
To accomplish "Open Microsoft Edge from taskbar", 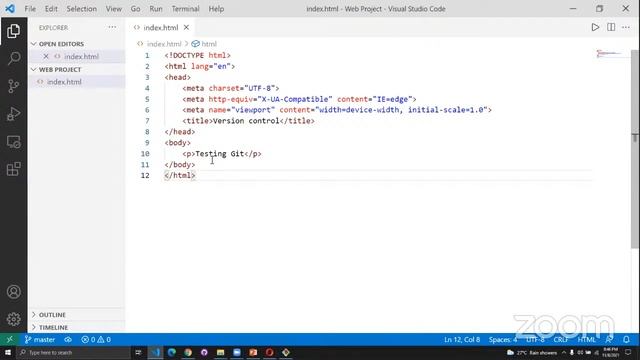I will [172, 352].
